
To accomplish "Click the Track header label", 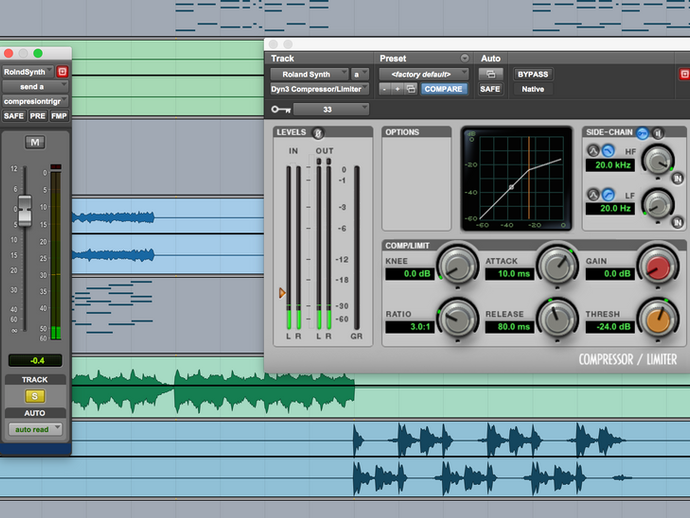I will pos(283,58).
